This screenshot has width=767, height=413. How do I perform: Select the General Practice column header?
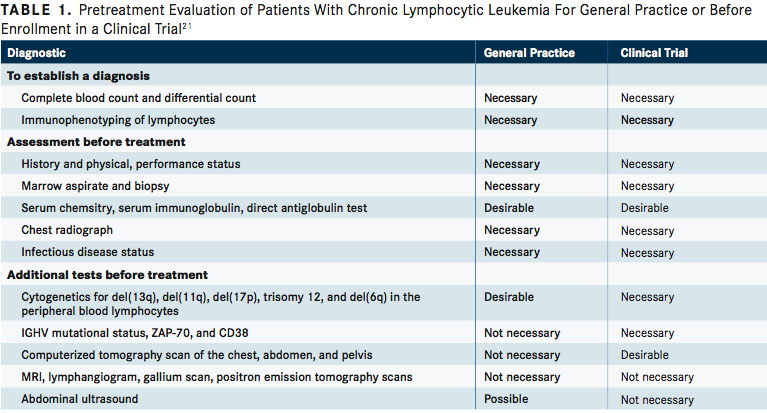point(529,53)
